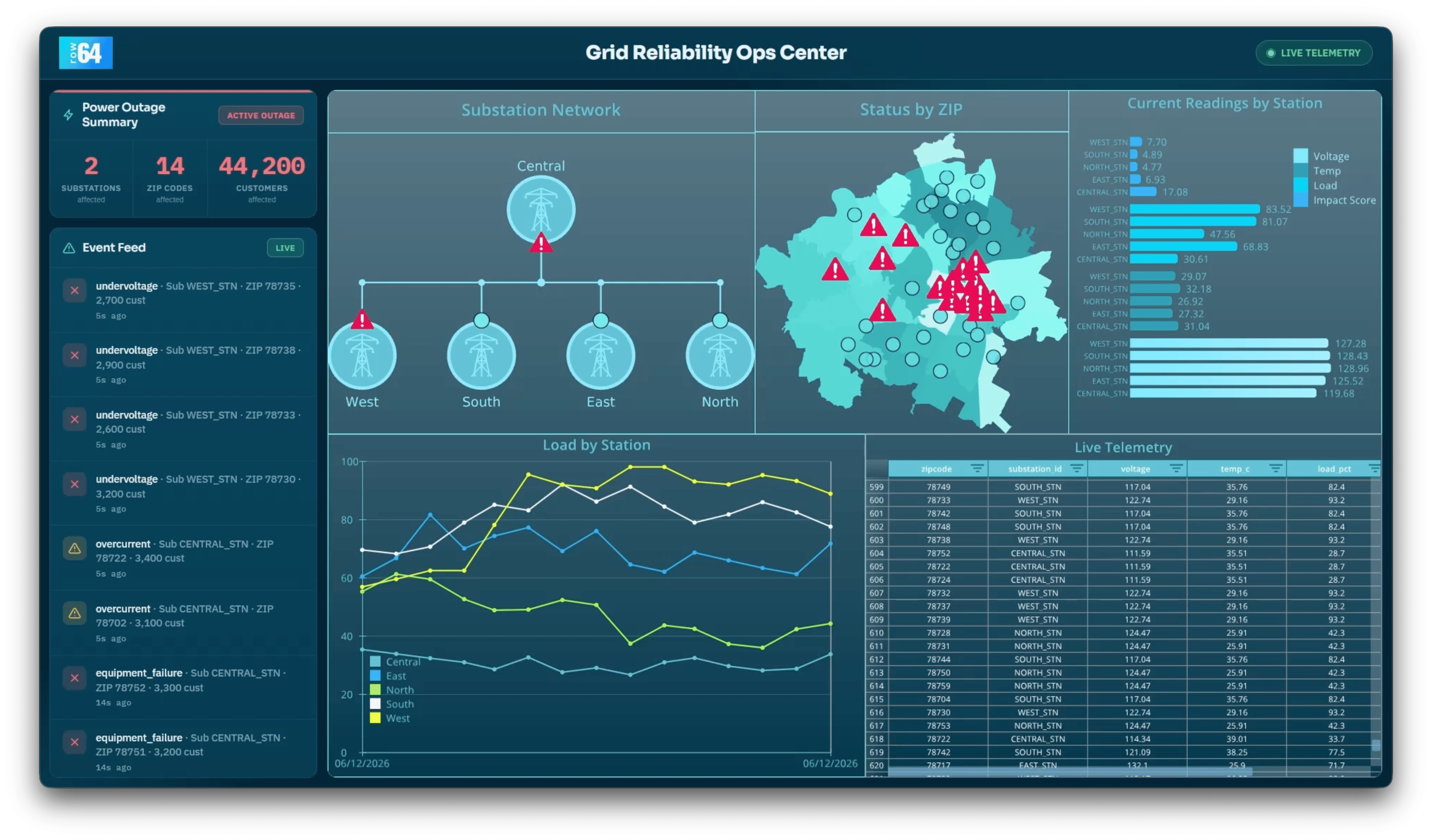Click the alert marker below Central substation
The height and width of the screenshot is (840, 1432).
click(x=541, y=243)
